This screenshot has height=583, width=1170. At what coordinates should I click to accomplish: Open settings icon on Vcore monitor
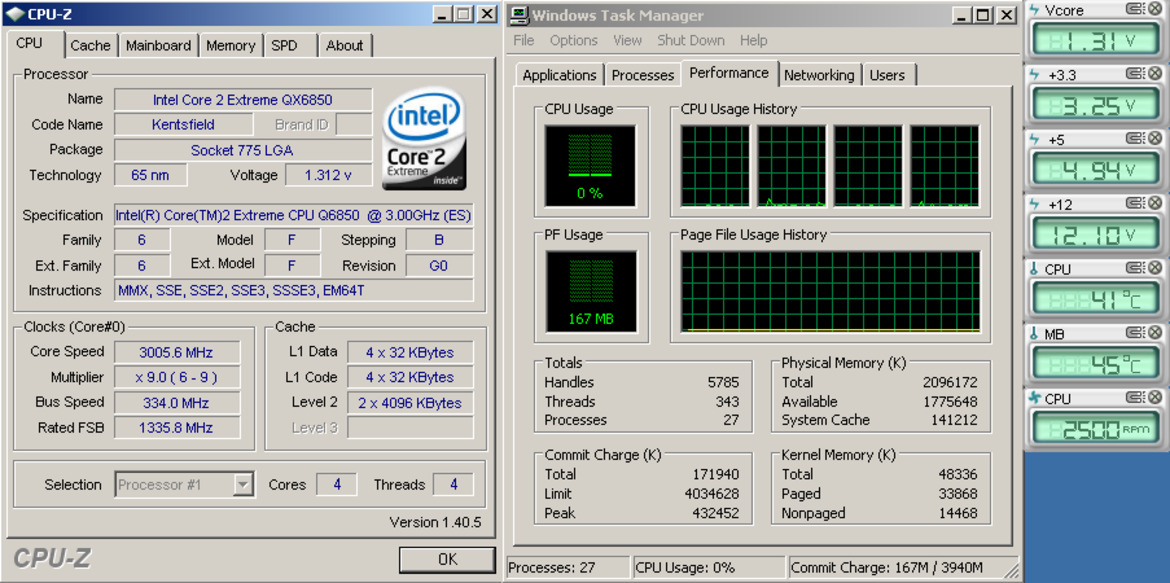[x=1134, y=10]
